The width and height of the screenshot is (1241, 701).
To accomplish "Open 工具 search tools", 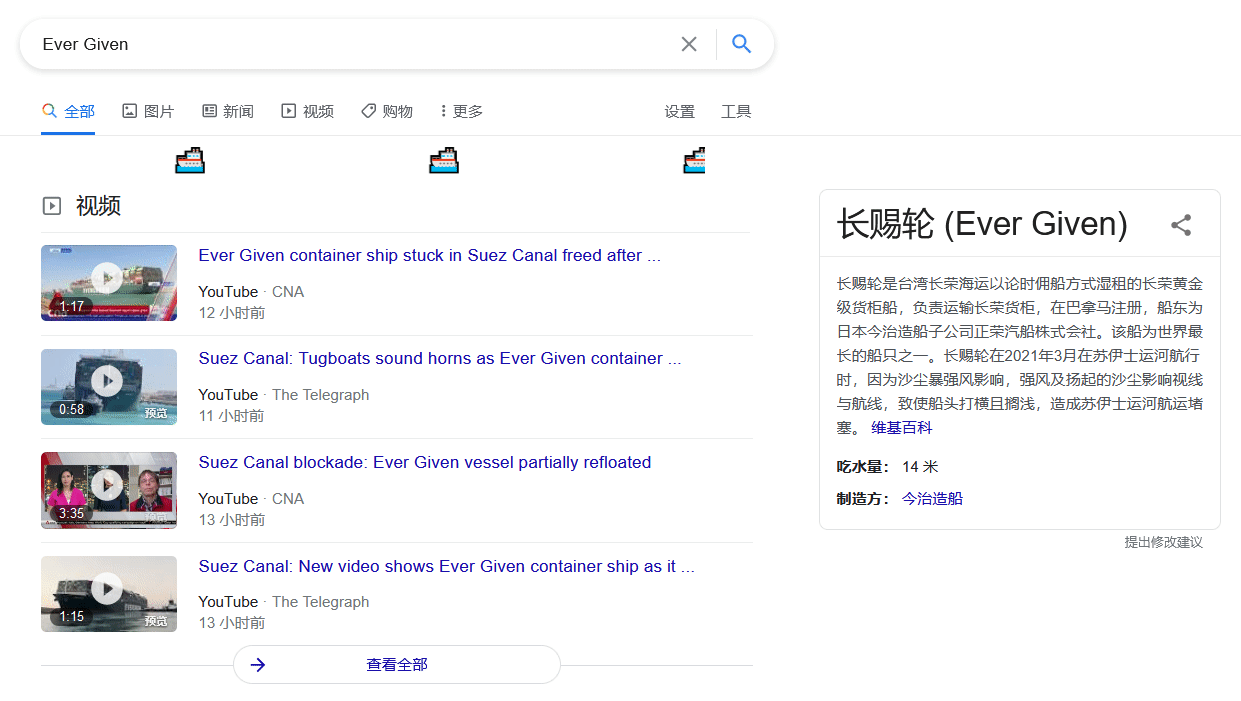I will [x=736, y=111].
